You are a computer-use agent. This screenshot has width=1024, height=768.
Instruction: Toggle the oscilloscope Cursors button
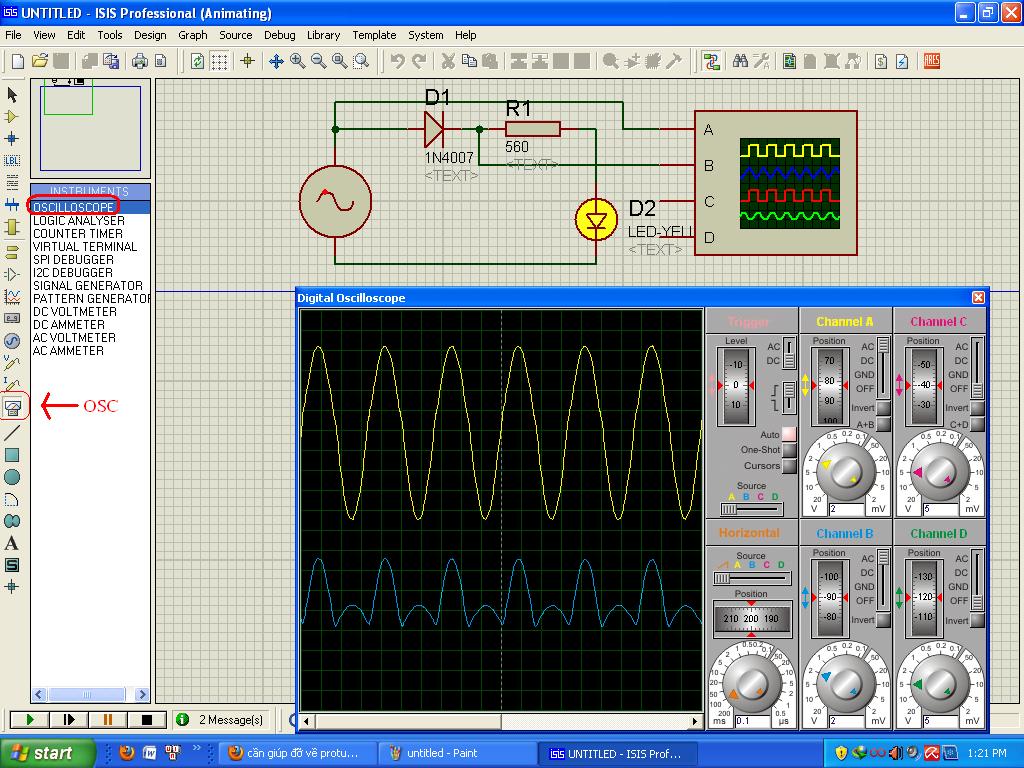click(x=790, y=466)
